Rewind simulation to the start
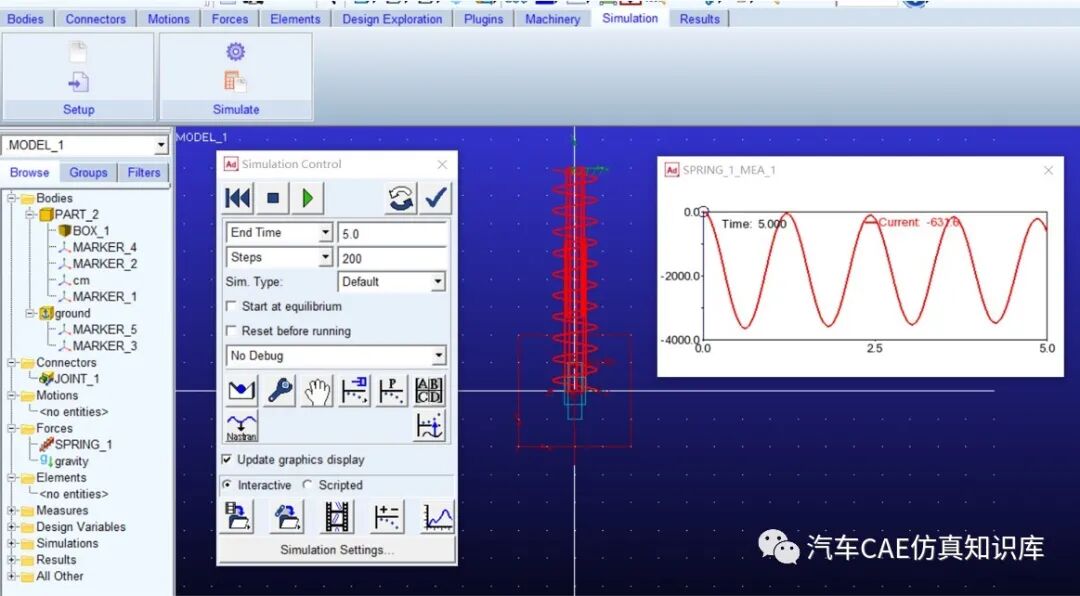1080x596 pixels. 238,198
